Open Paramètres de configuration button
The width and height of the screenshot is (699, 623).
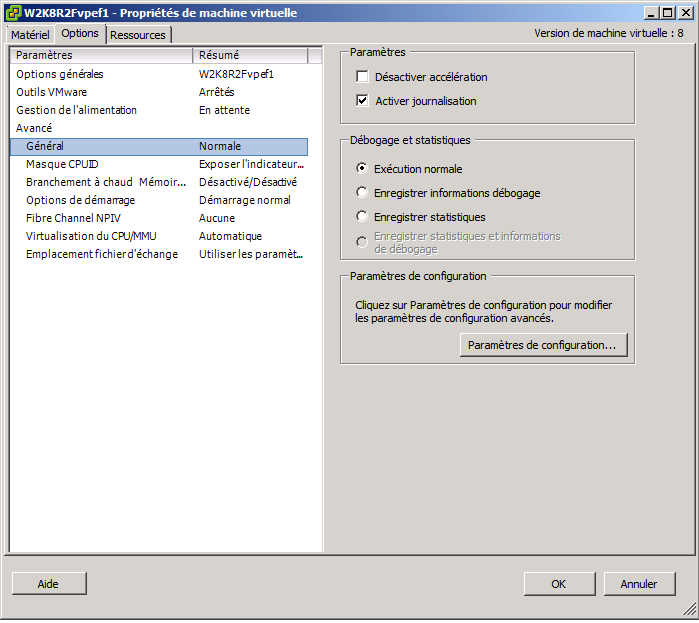click(x=543, y=345)
